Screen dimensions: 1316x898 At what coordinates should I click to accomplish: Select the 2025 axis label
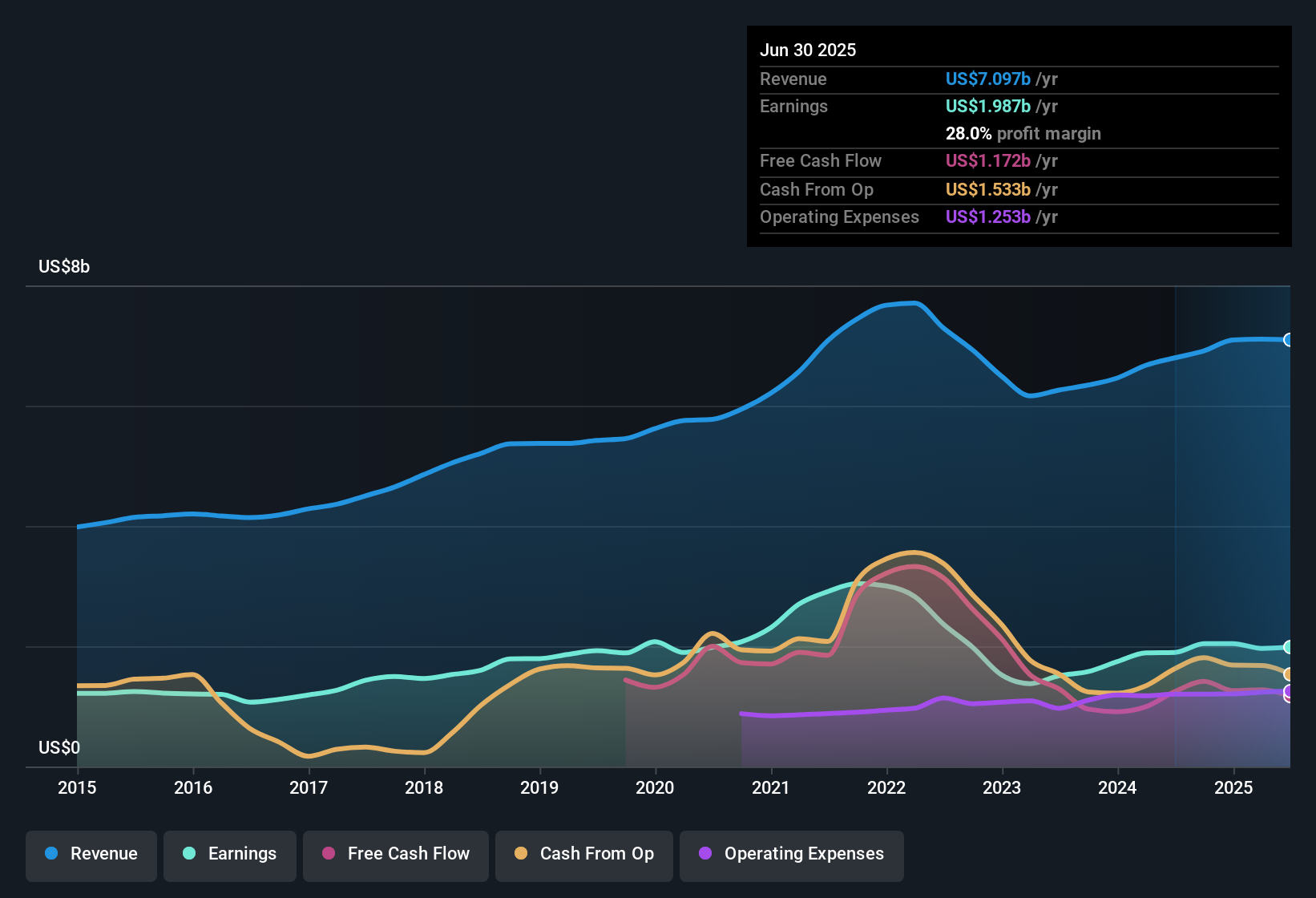tap(1233, 788)
